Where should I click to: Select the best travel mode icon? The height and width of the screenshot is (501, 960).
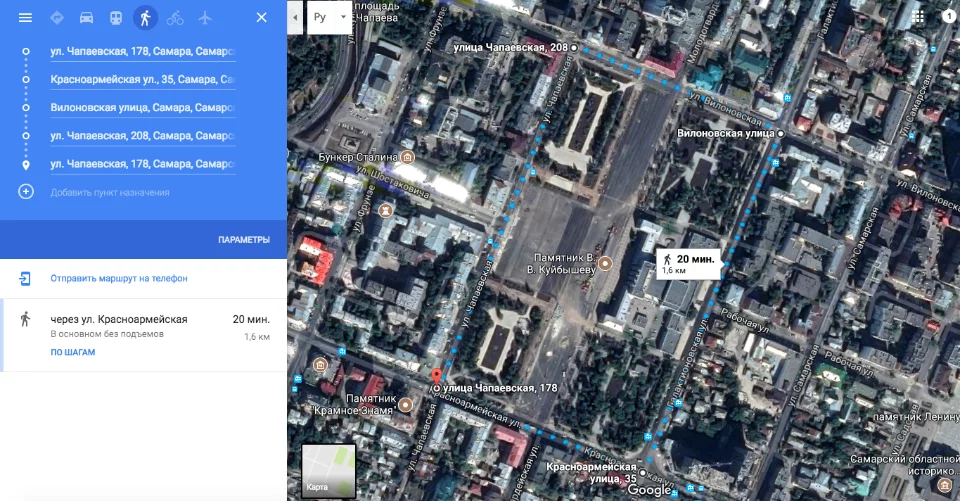tap(56, 18)
